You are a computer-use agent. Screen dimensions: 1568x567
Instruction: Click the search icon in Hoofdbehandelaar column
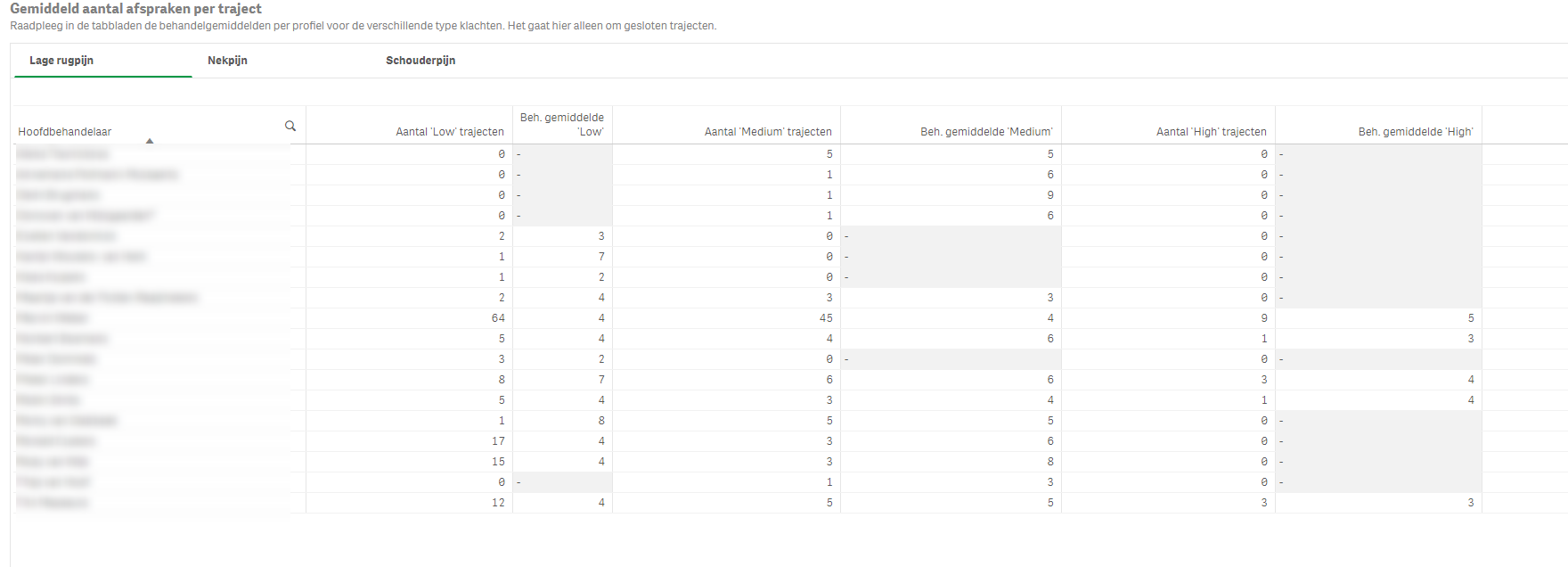[x=290, y=126]
